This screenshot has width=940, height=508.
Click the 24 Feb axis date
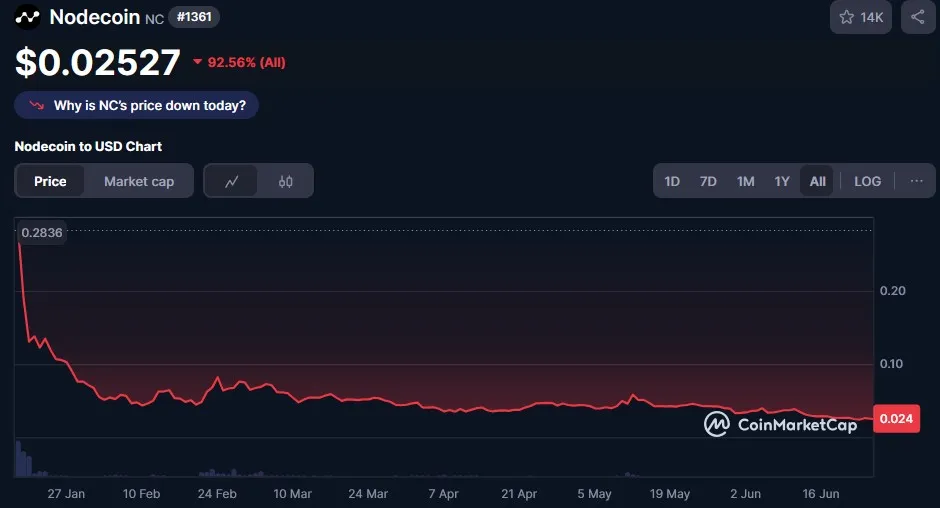(217, 494)
